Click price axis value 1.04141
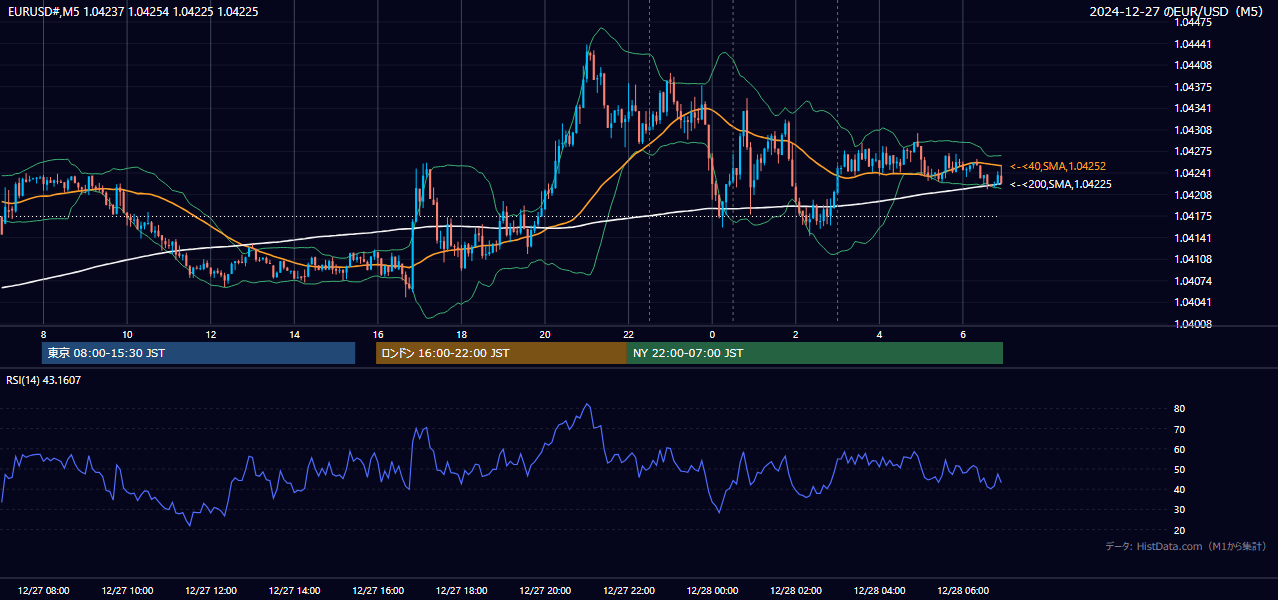 (1193, 238)
